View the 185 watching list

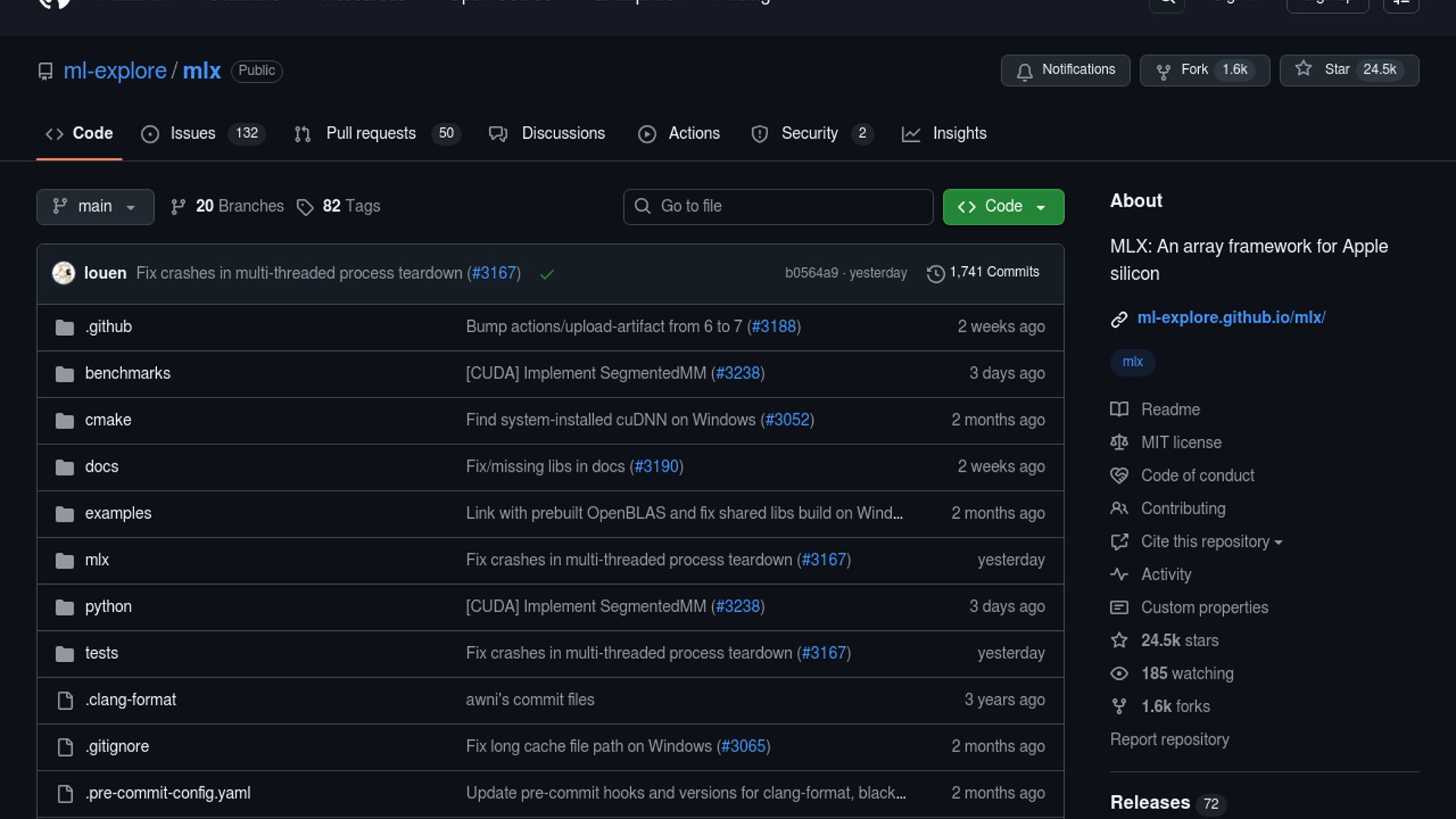click(x=1187, y=673)
